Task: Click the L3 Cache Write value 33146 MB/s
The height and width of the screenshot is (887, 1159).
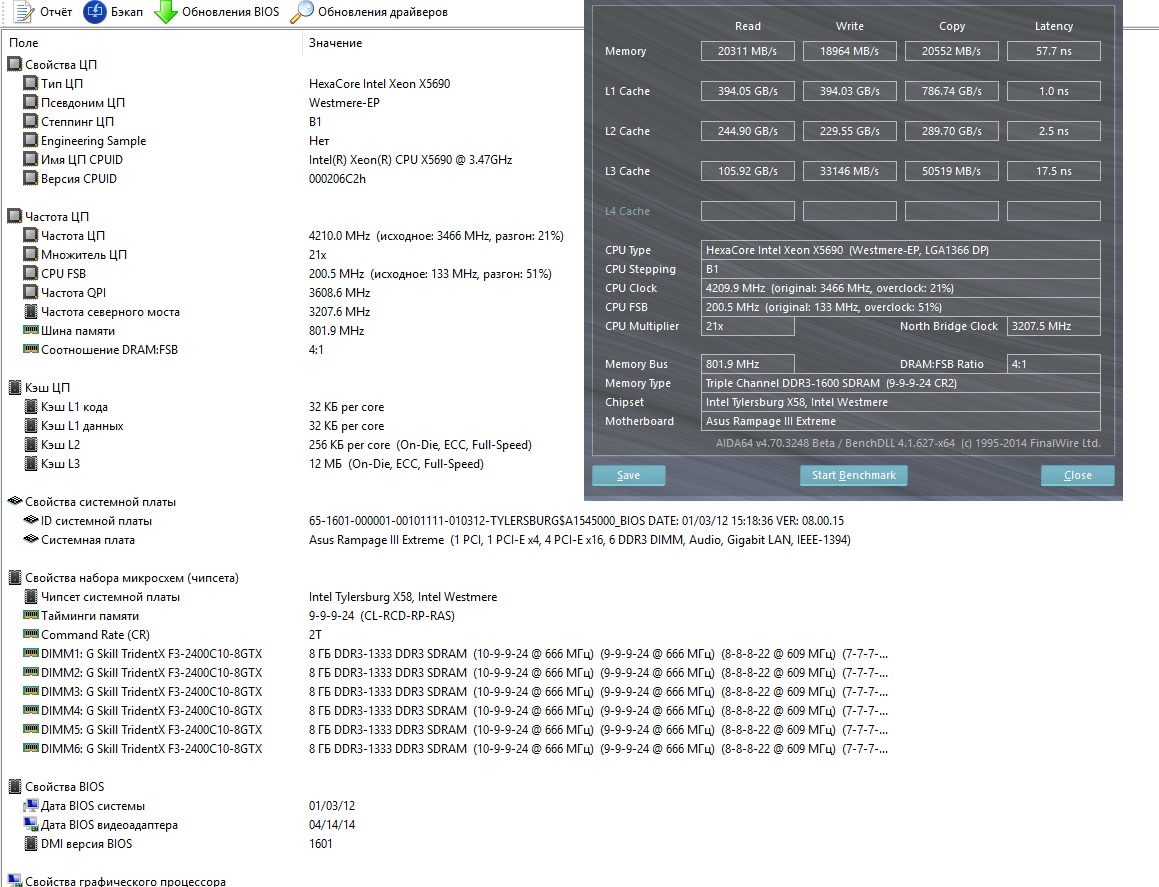Action: (849, 171)
